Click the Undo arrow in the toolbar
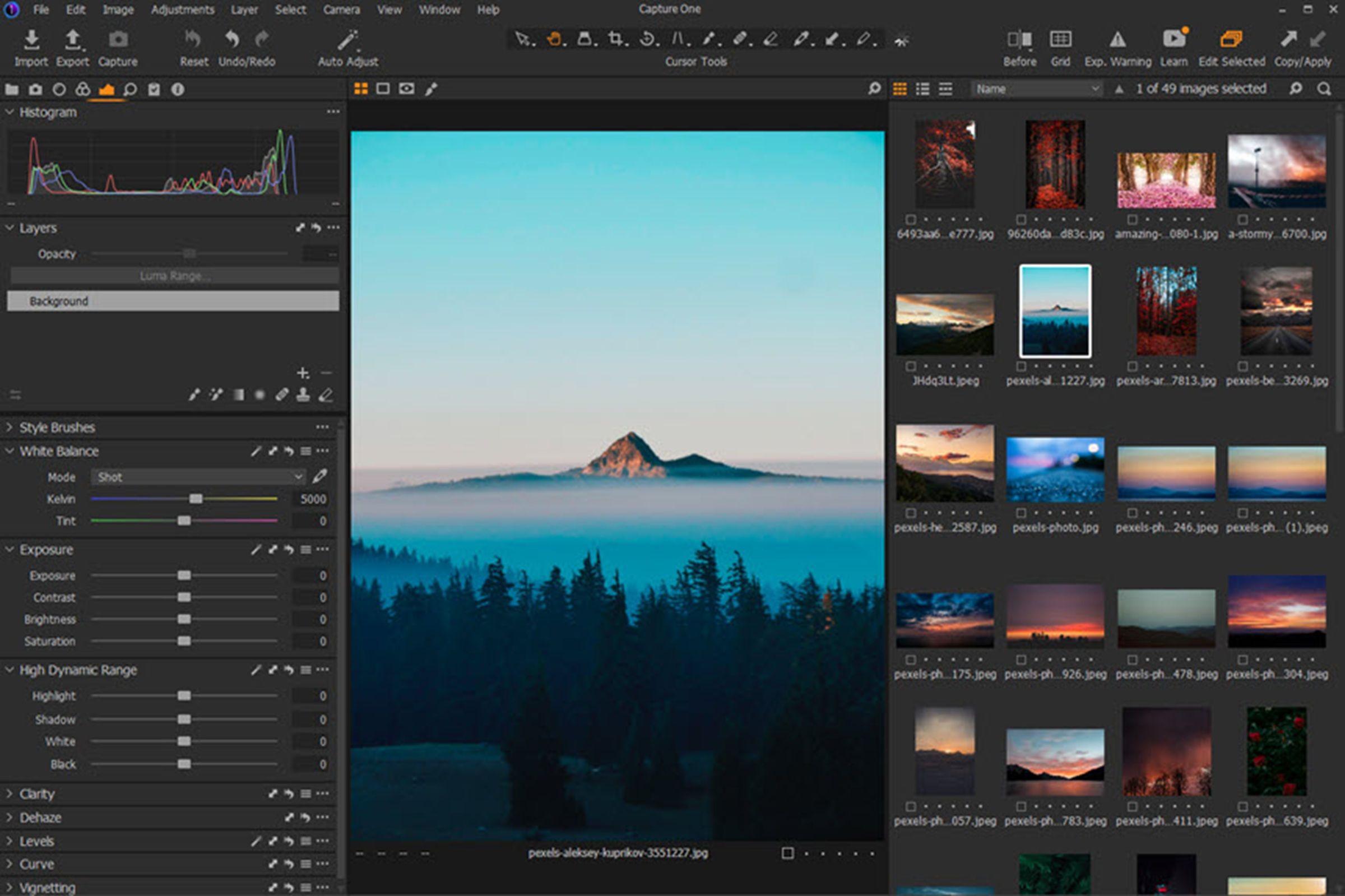 [x=231, y=39]
